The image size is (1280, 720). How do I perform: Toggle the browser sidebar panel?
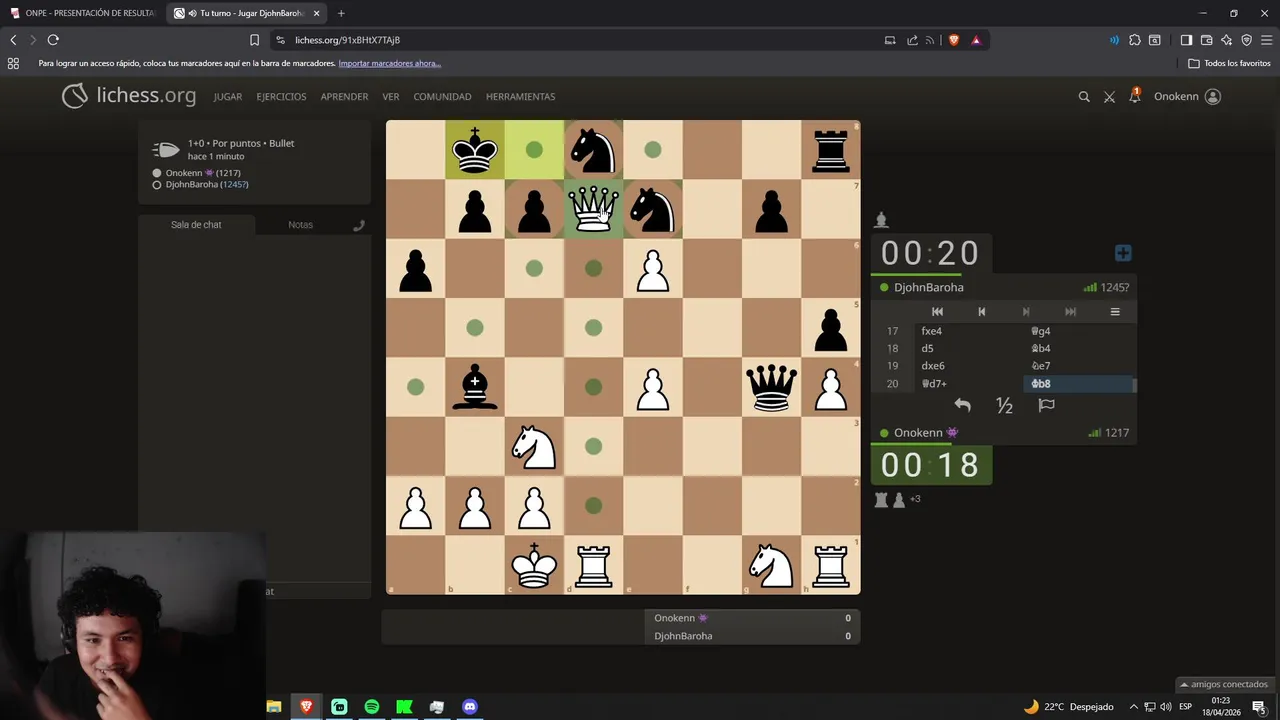tap(1186, 40)
